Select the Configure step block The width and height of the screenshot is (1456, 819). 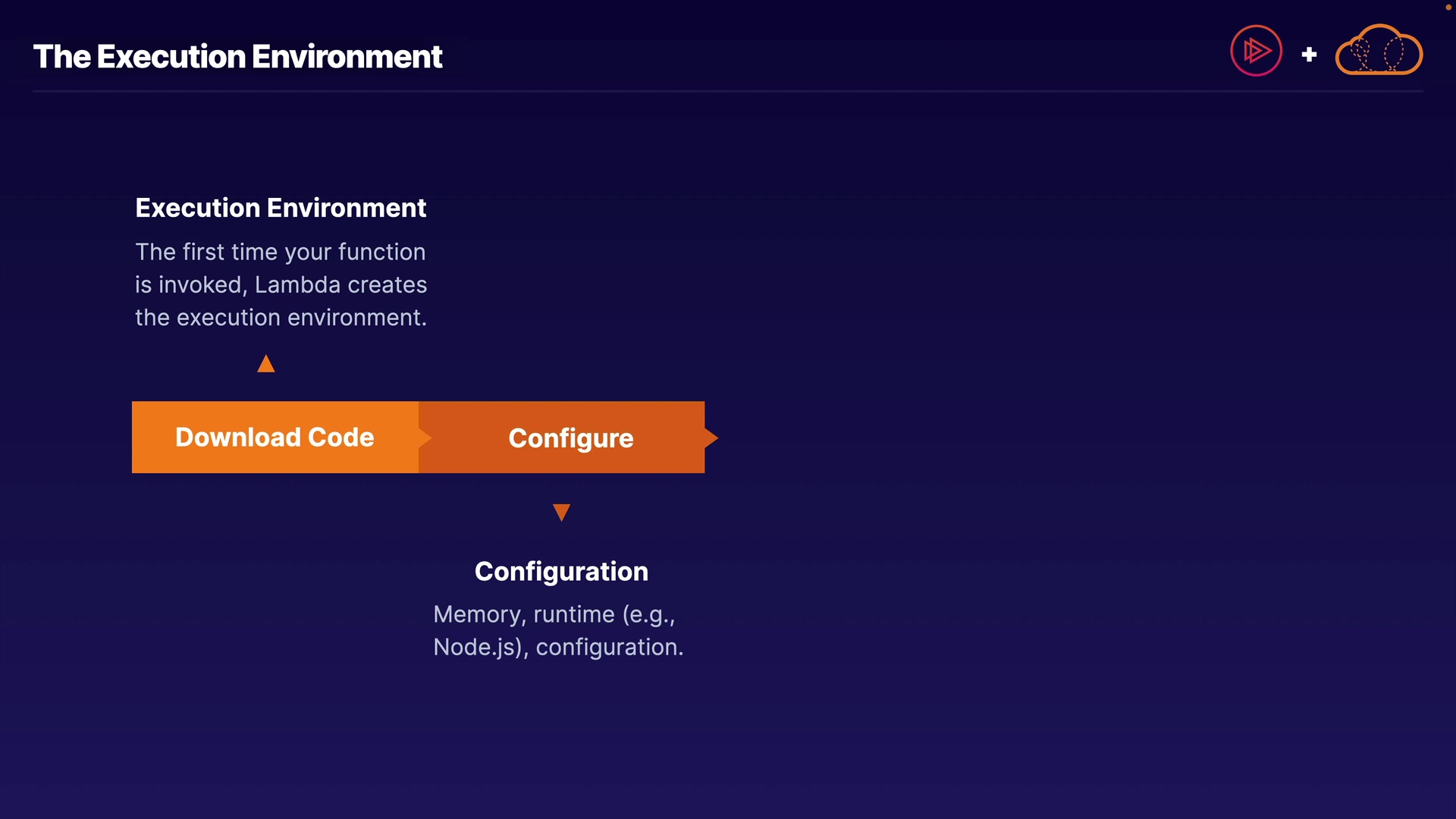[570, 438]
